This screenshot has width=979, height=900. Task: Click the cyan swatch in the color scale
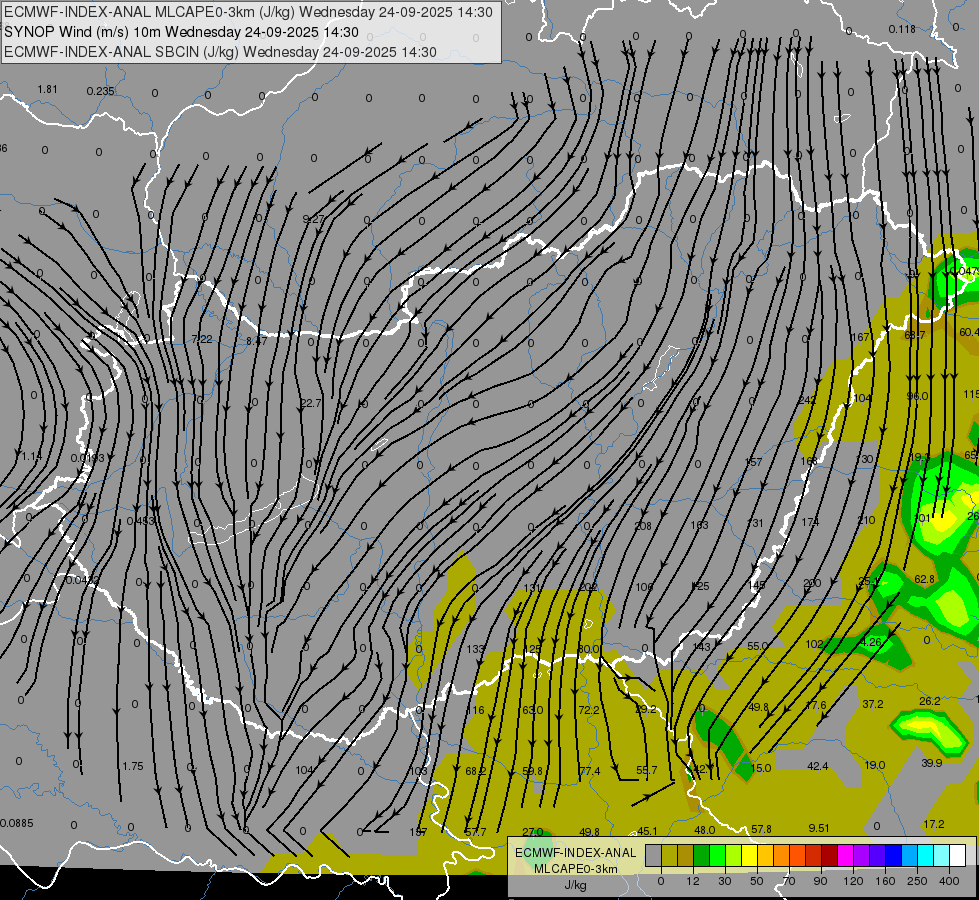(x=925, y=855)
